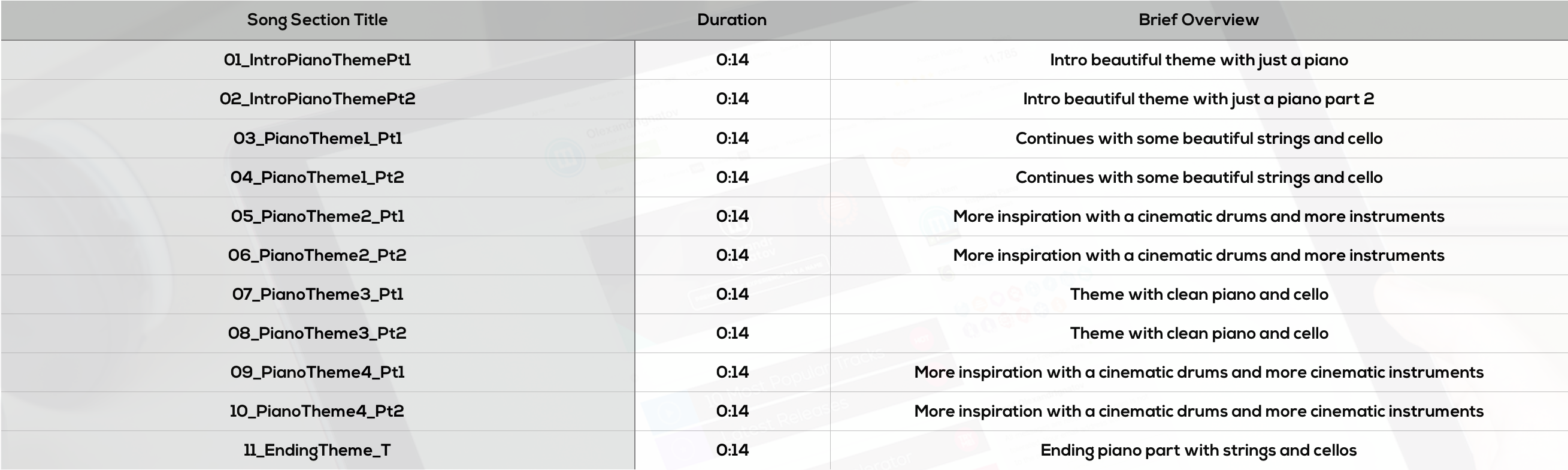Select the duration for 01_IntroPianoThemePt1
This screenshot has width=1568, height=470.
(x=732, y=60)
